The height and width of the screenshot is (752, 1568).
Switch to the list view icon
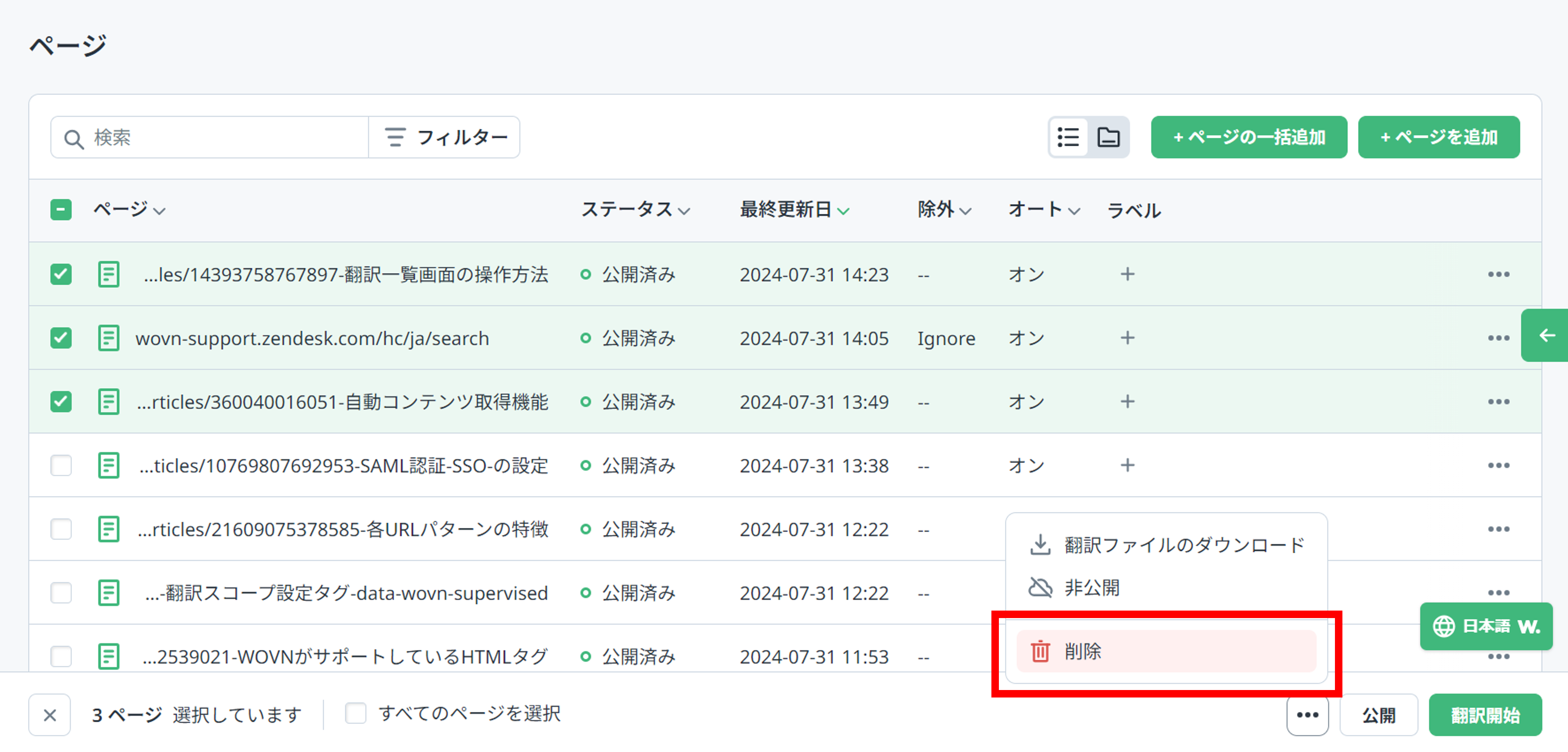[1068, 137]
